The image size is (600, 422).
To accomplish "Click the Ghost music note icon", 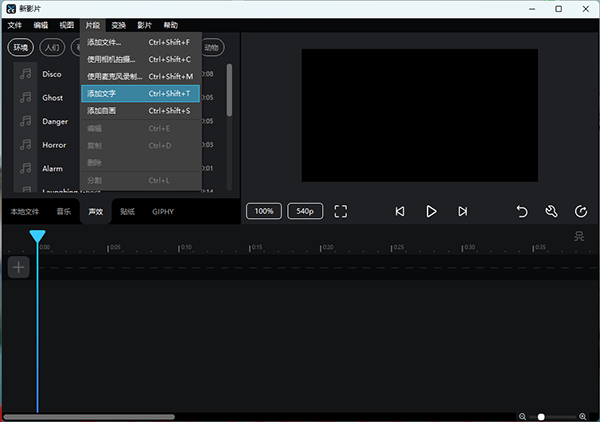I will tap(26, 98).
